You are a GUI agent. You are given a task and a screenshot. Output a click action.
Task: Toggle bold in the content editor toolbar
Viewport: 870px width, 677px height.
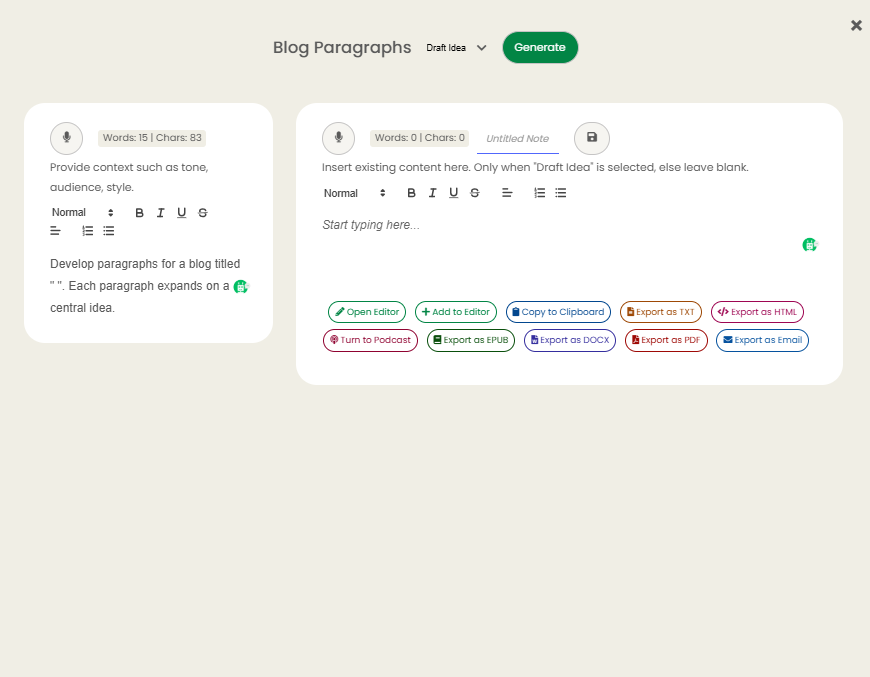(x=411, y=193)
